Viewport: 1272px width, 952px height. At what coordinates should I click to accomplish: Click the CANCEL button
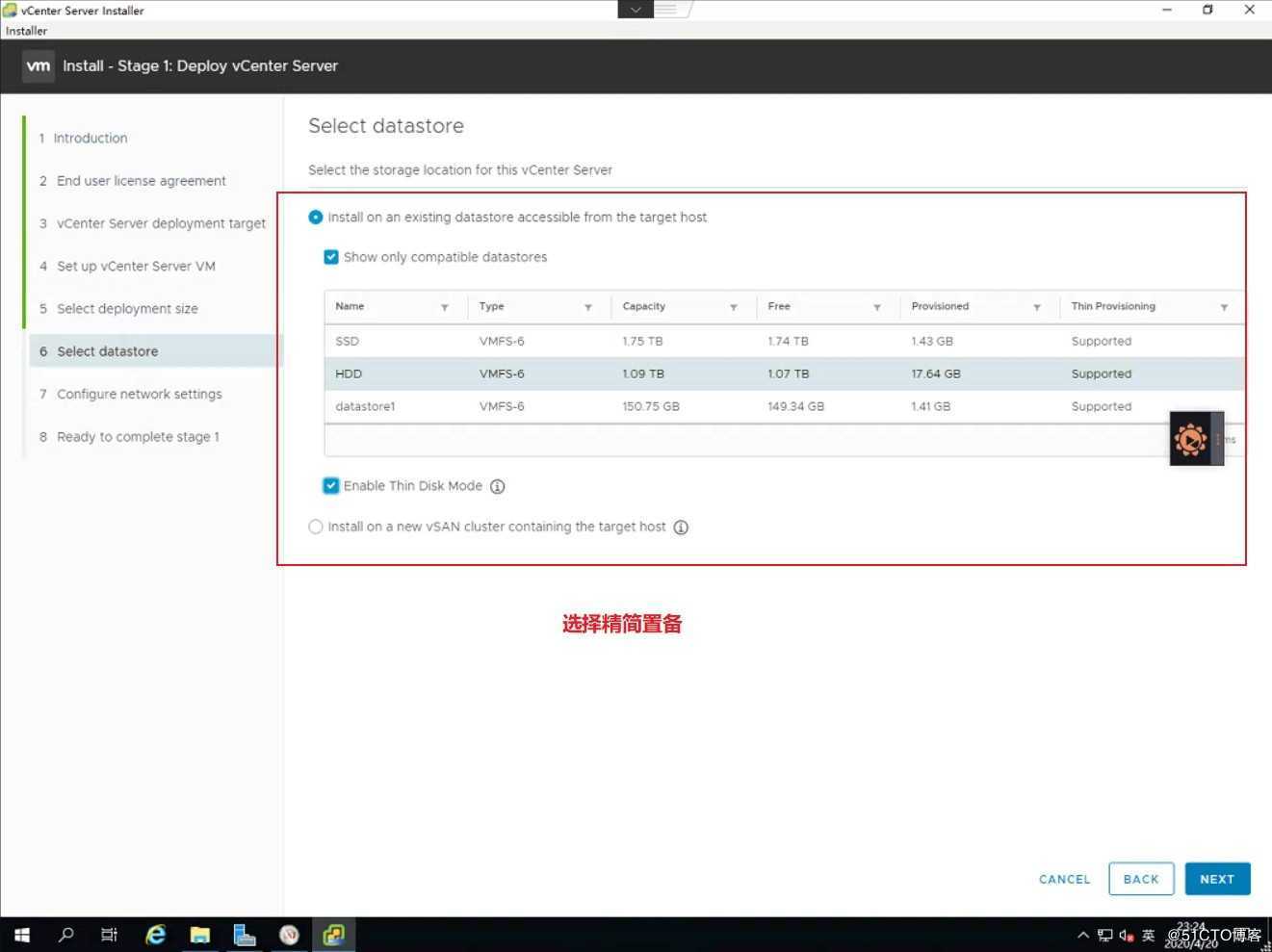coord(1064,879)
